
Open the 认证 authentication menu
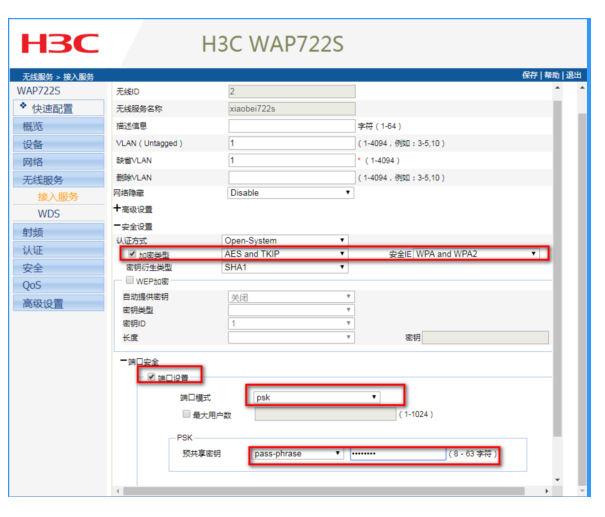(x=59, y=250)
